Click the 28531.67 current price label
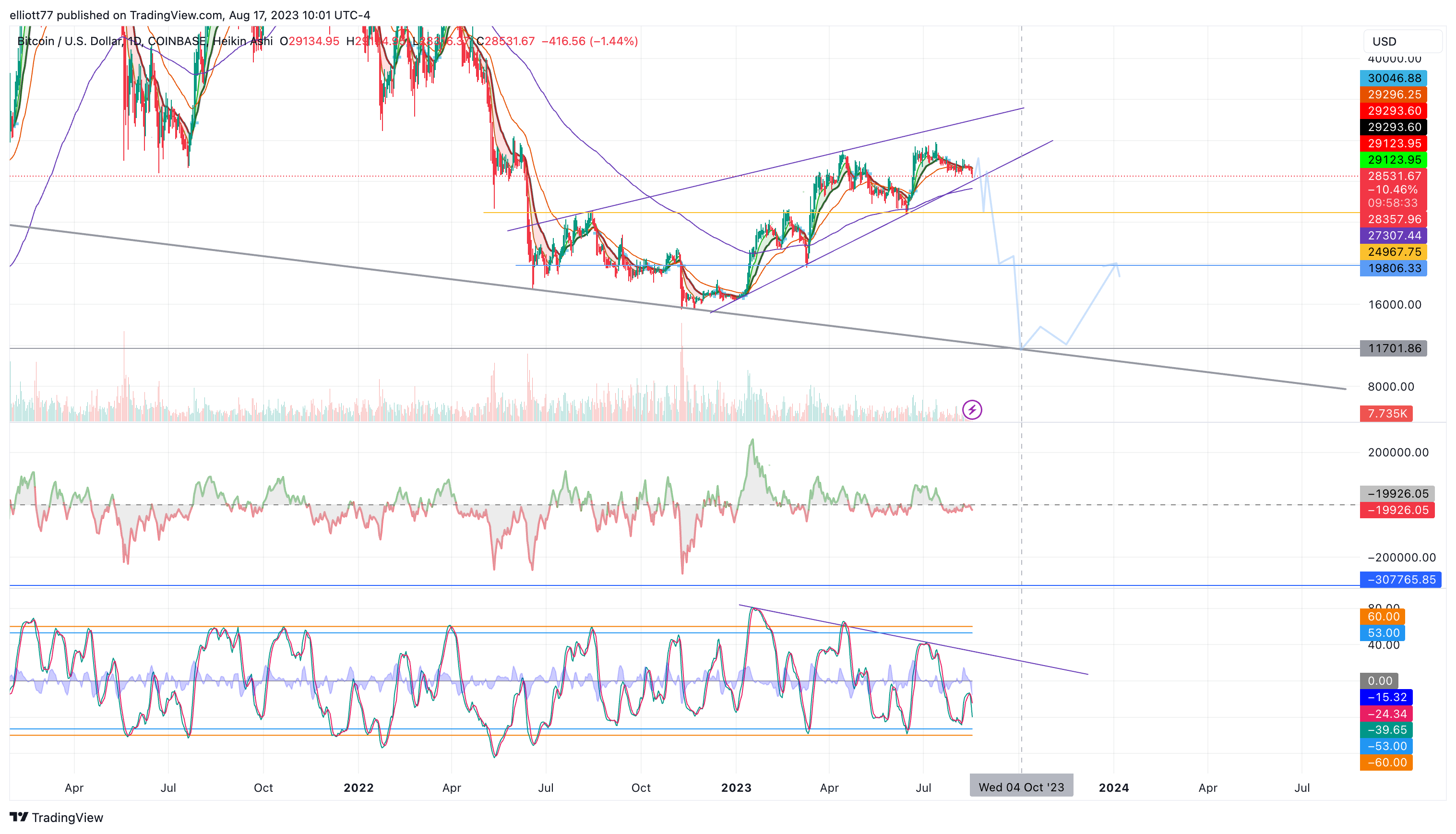The height and width of the screenshot is (834, 1456). [1393, 176]
